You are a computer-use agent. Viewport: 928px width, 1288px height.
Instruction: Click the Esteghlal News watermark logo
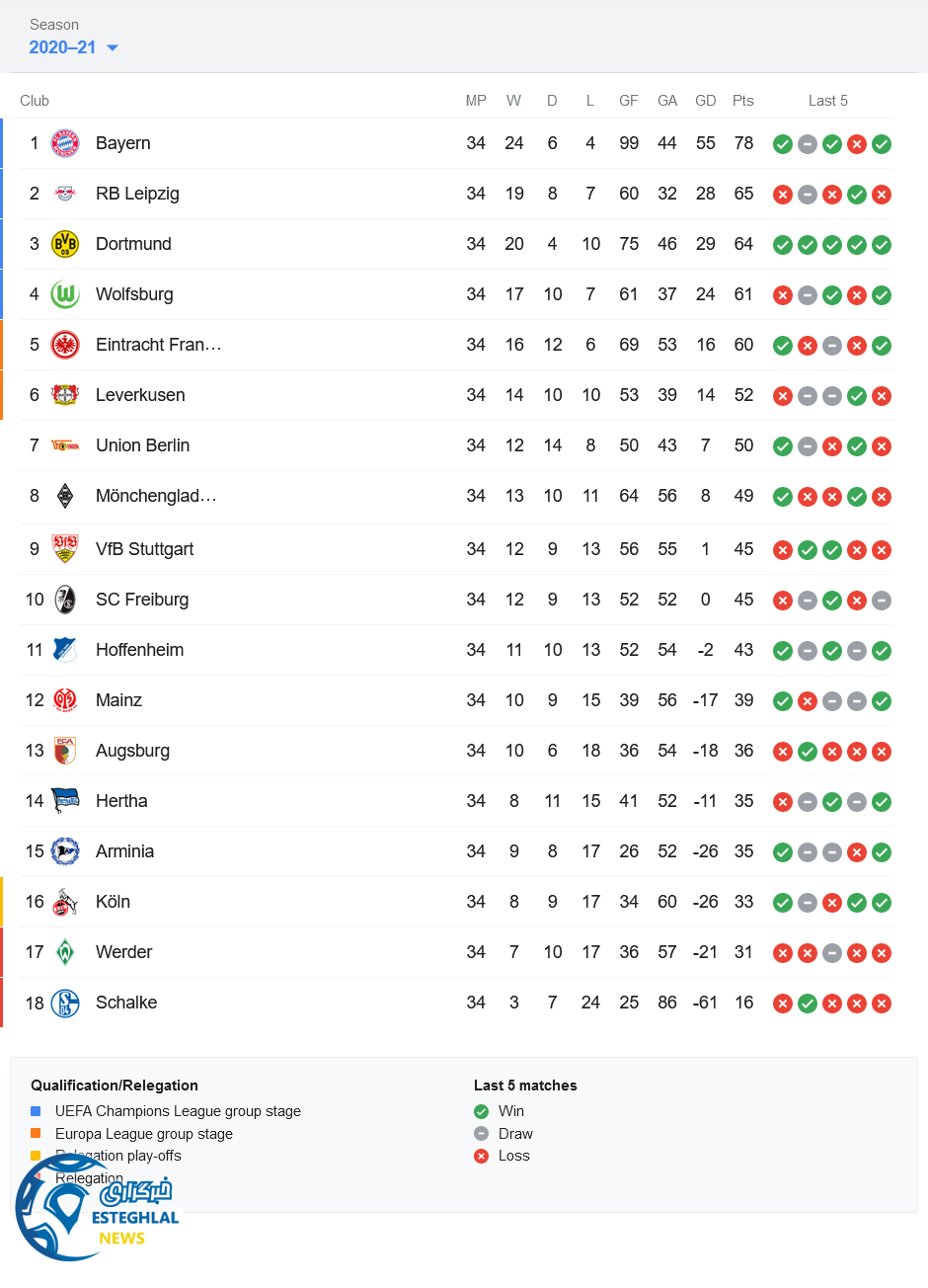[97, 1209]
